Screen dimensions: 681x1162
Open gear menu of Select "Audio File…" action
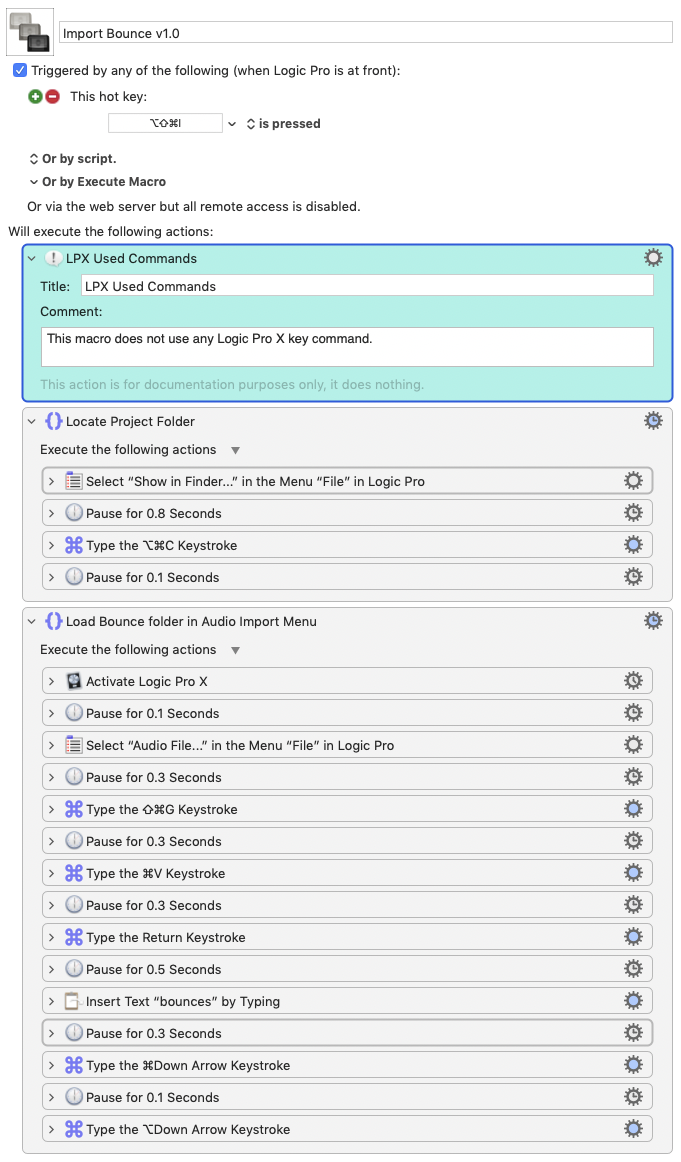633,744
